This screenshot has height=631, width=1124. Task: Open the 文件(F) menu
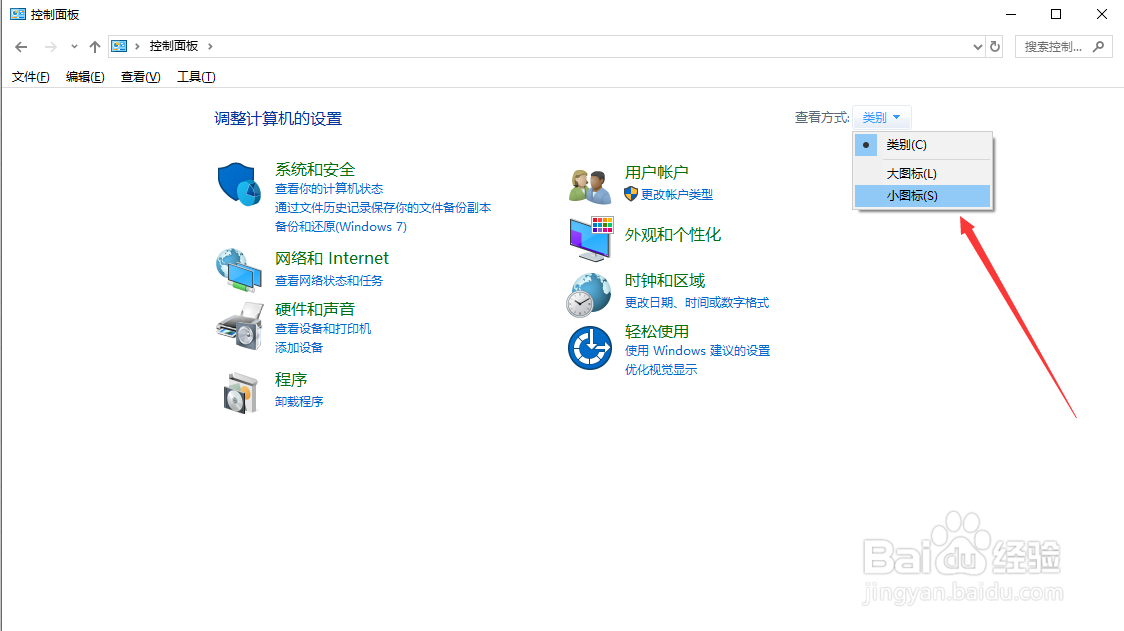(x=29, y=76)
